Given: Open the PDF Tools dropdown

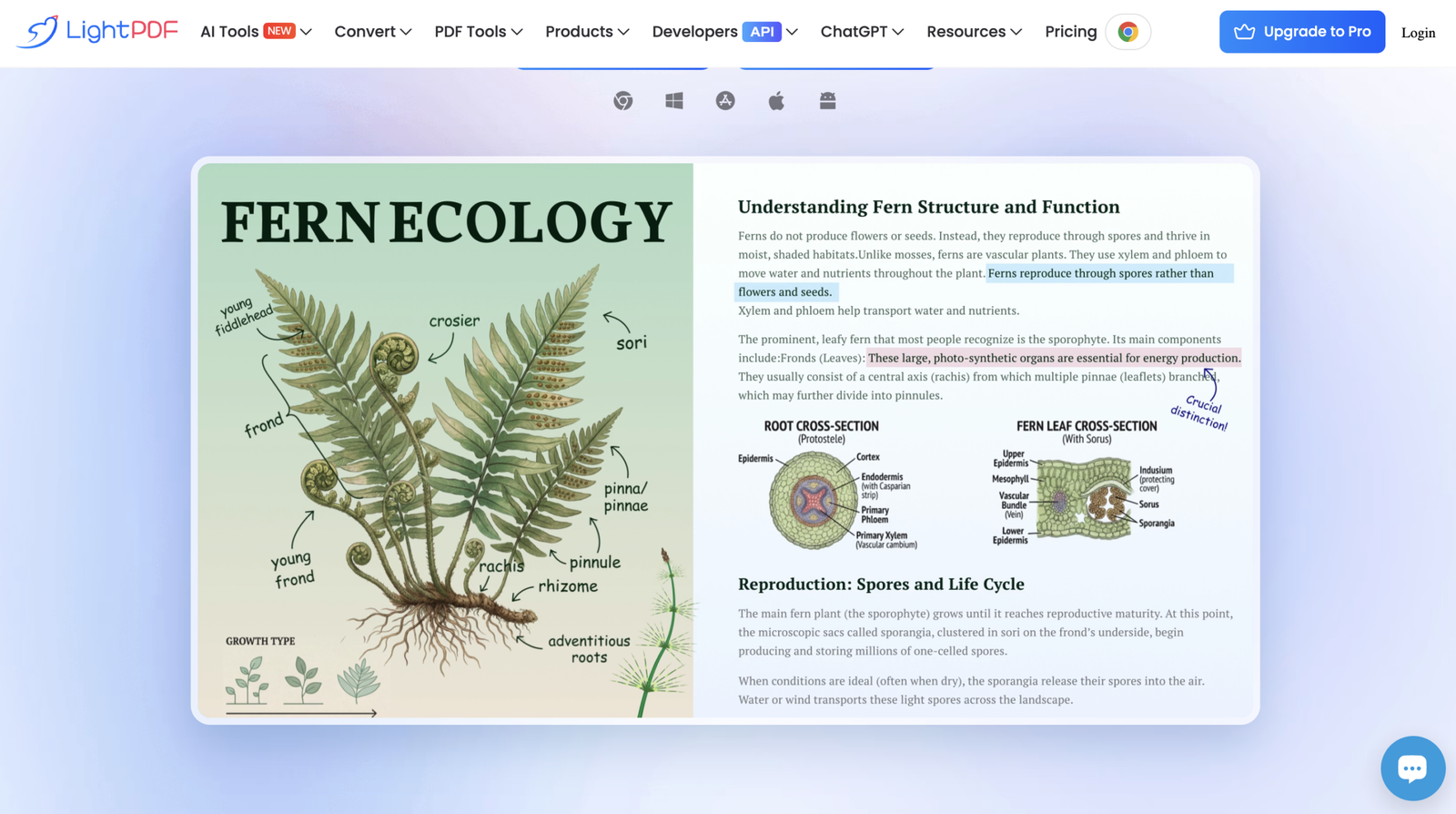Looking at the screenshot, I should point(479,32).
